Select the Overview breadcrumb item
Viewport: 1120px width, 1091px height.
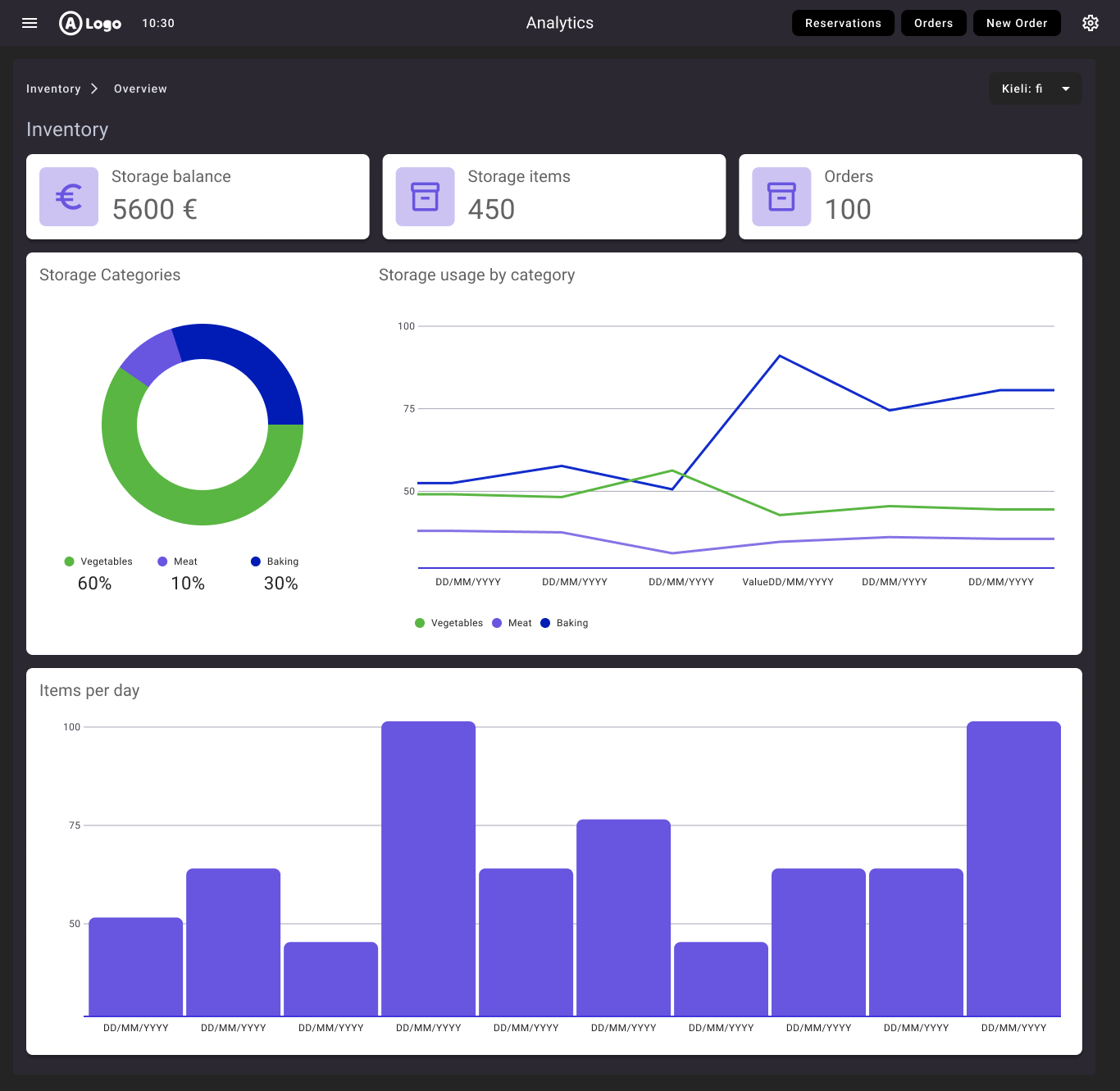(x=140, y=89)
